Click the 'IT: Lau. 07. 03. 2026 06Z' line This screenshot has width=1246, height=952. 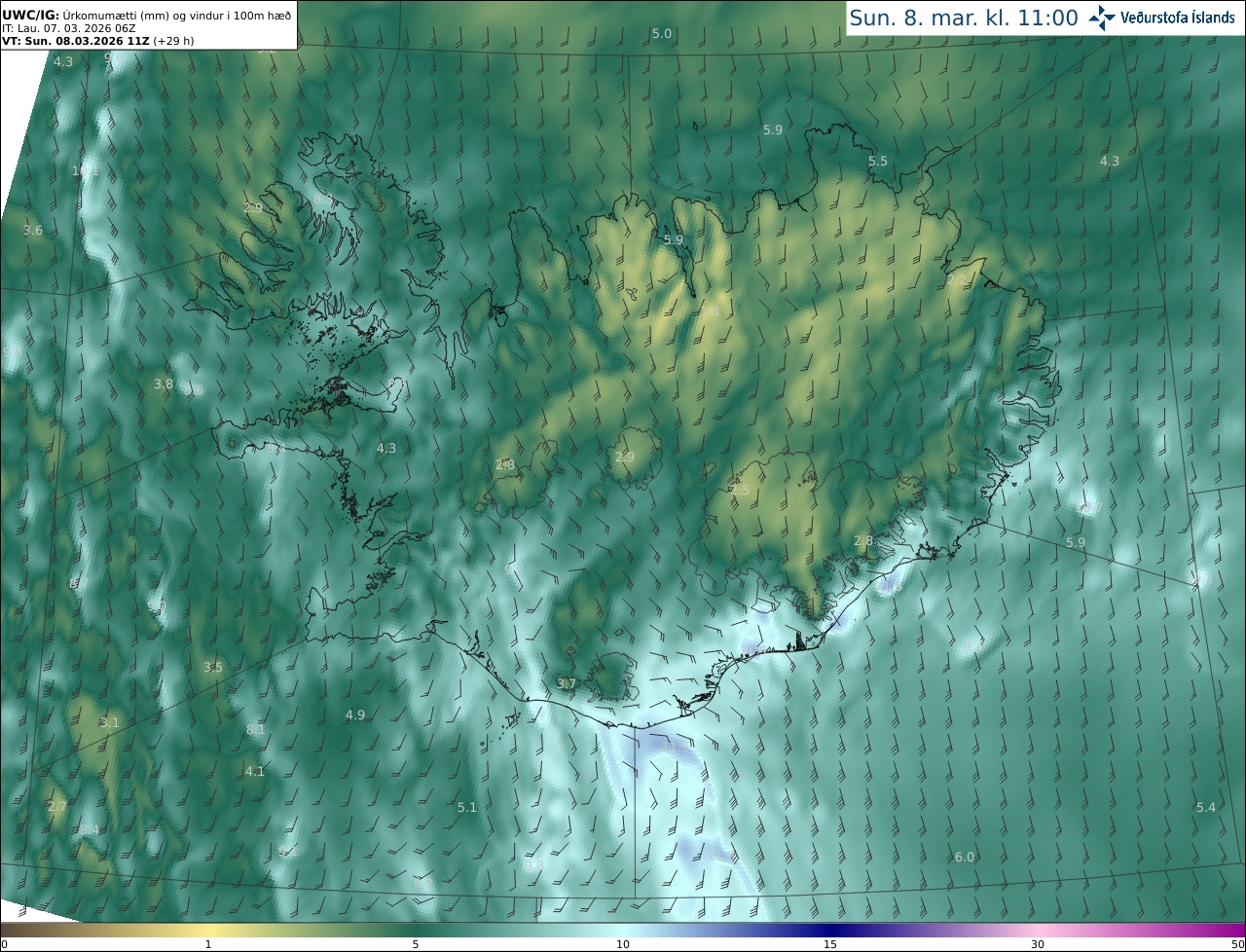69,28
